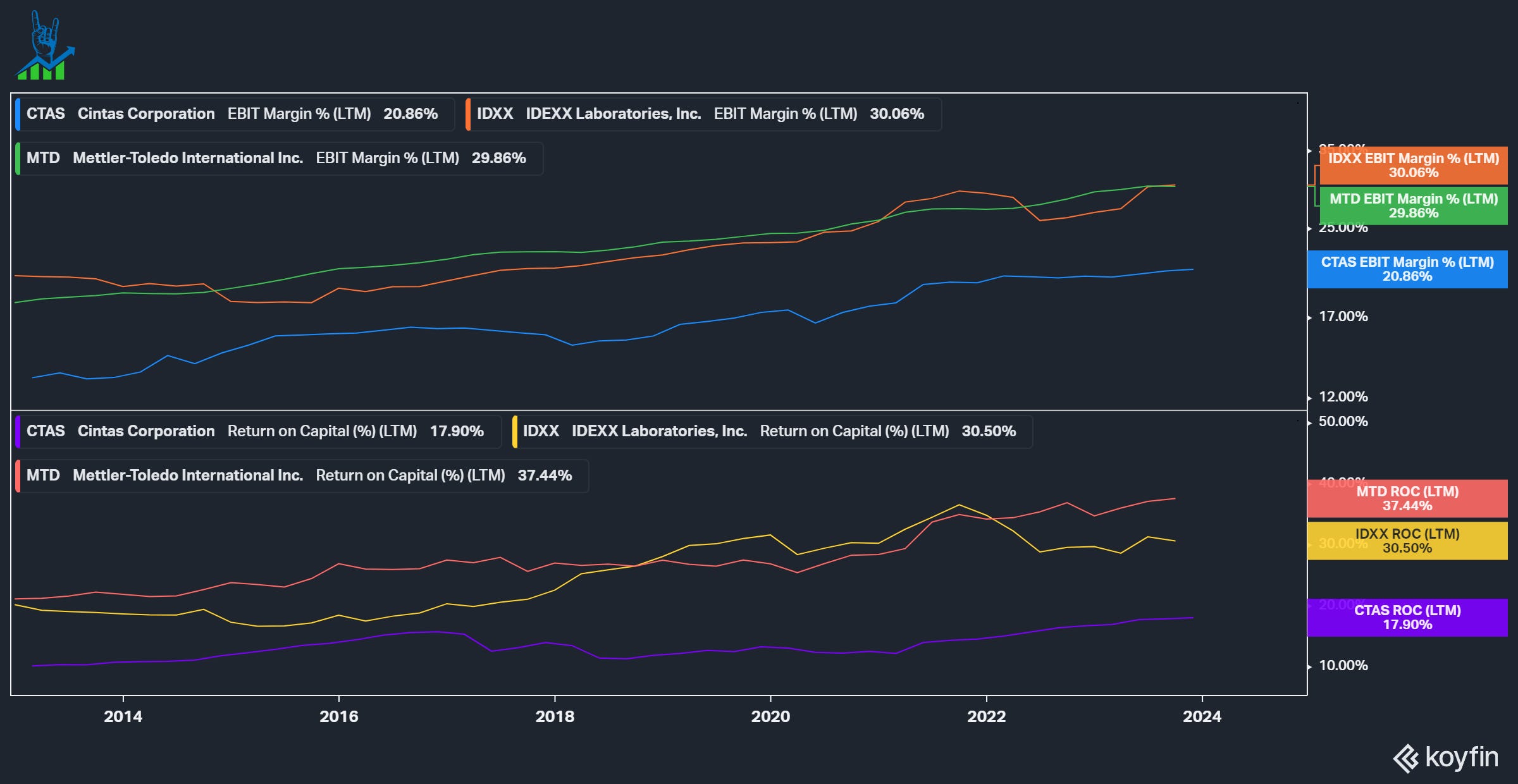This screenshot has width=1518, height=784.
Task: Select the IDXX IDEXX EBIT Margin legend
Action: [703, 114]
